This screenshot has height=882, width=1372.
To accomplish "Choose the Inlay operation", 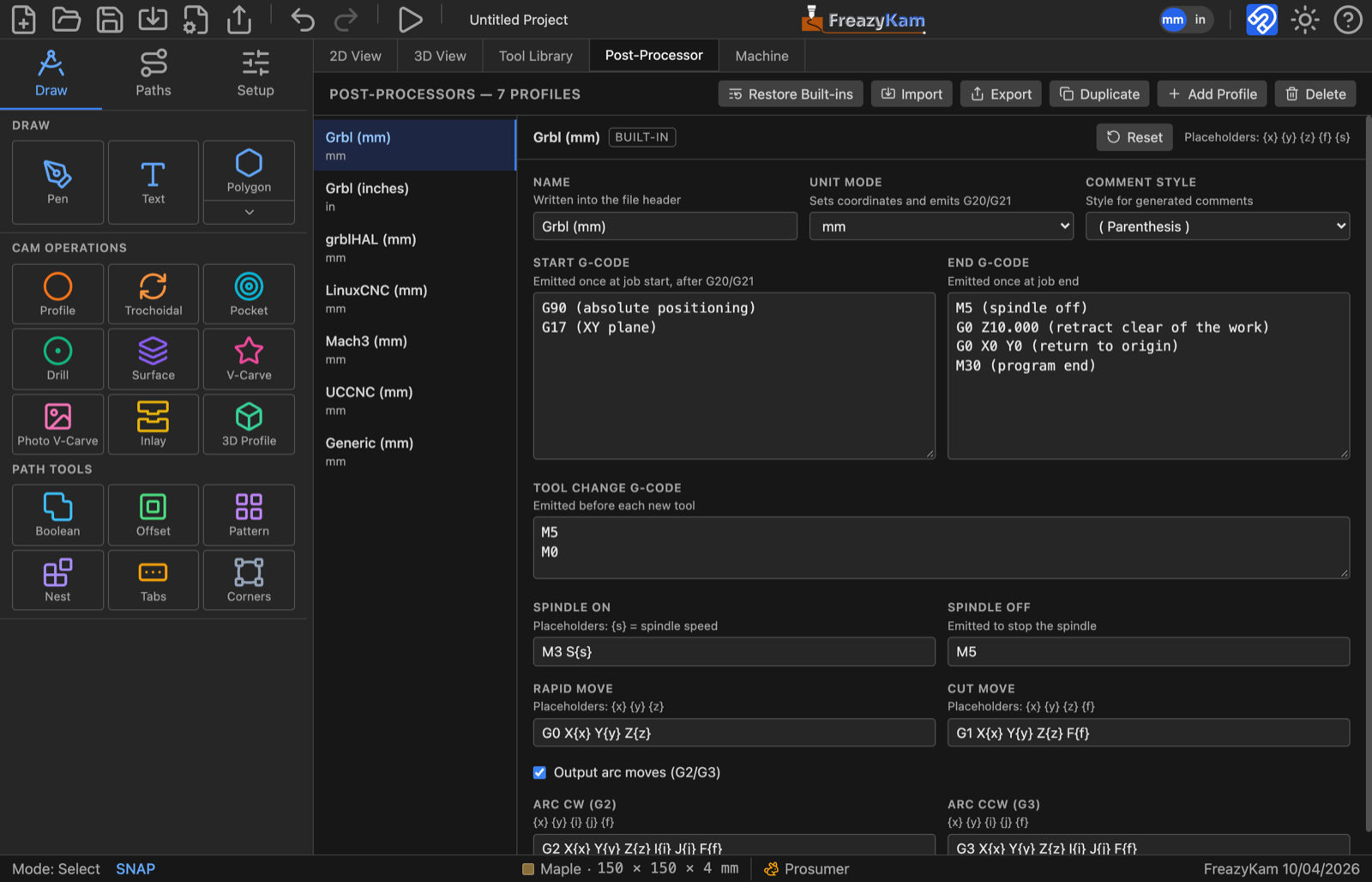I will (153, 425).
